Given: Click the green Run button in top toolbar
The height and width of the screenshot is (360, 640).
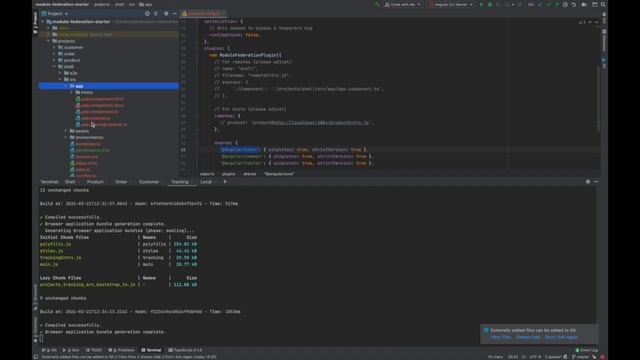Looking at the screenshot, I should pyautogui.click(x=481, y=4).
